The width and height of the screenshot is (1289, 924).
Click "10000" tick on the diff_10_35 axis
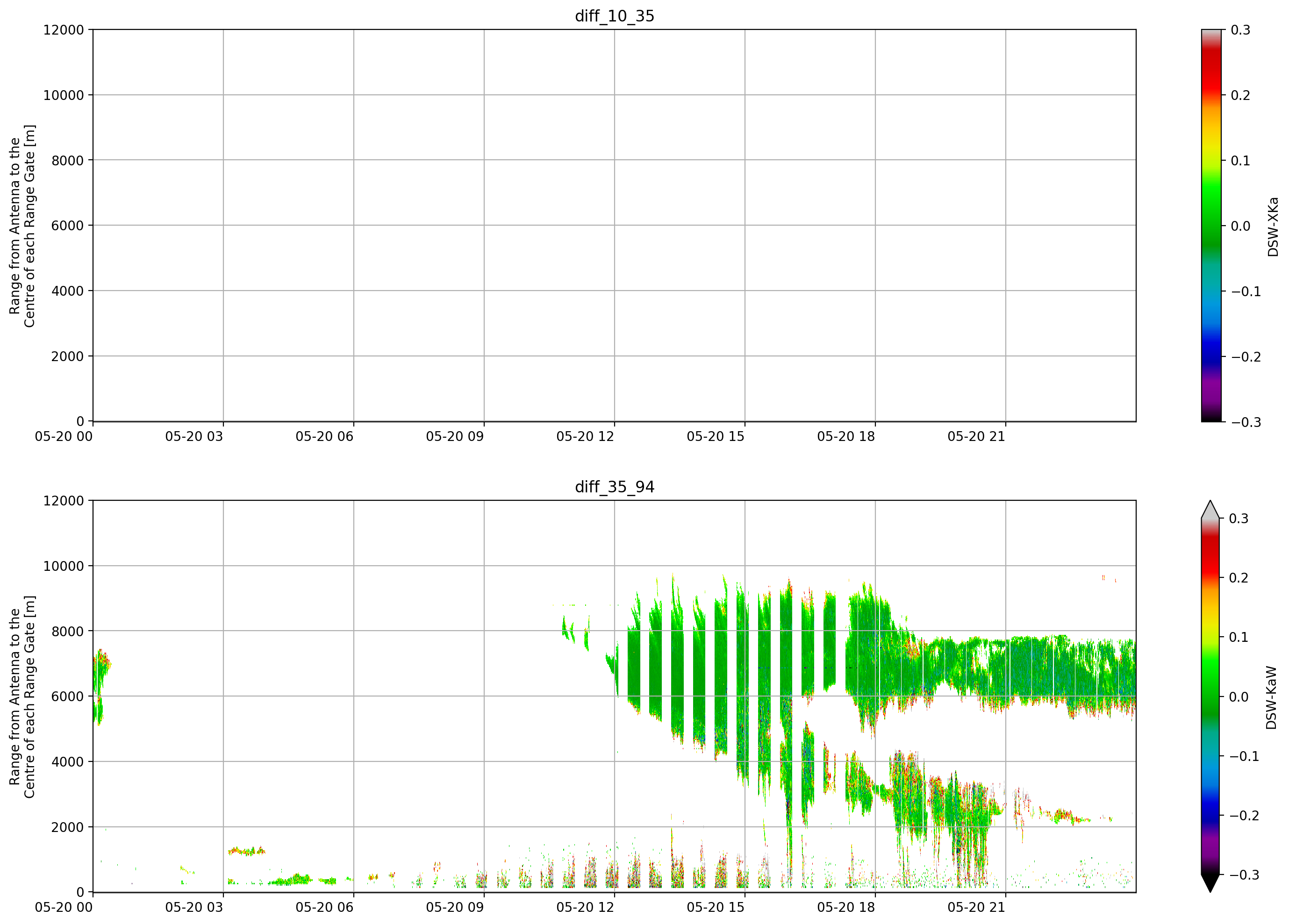pos(64,95)
